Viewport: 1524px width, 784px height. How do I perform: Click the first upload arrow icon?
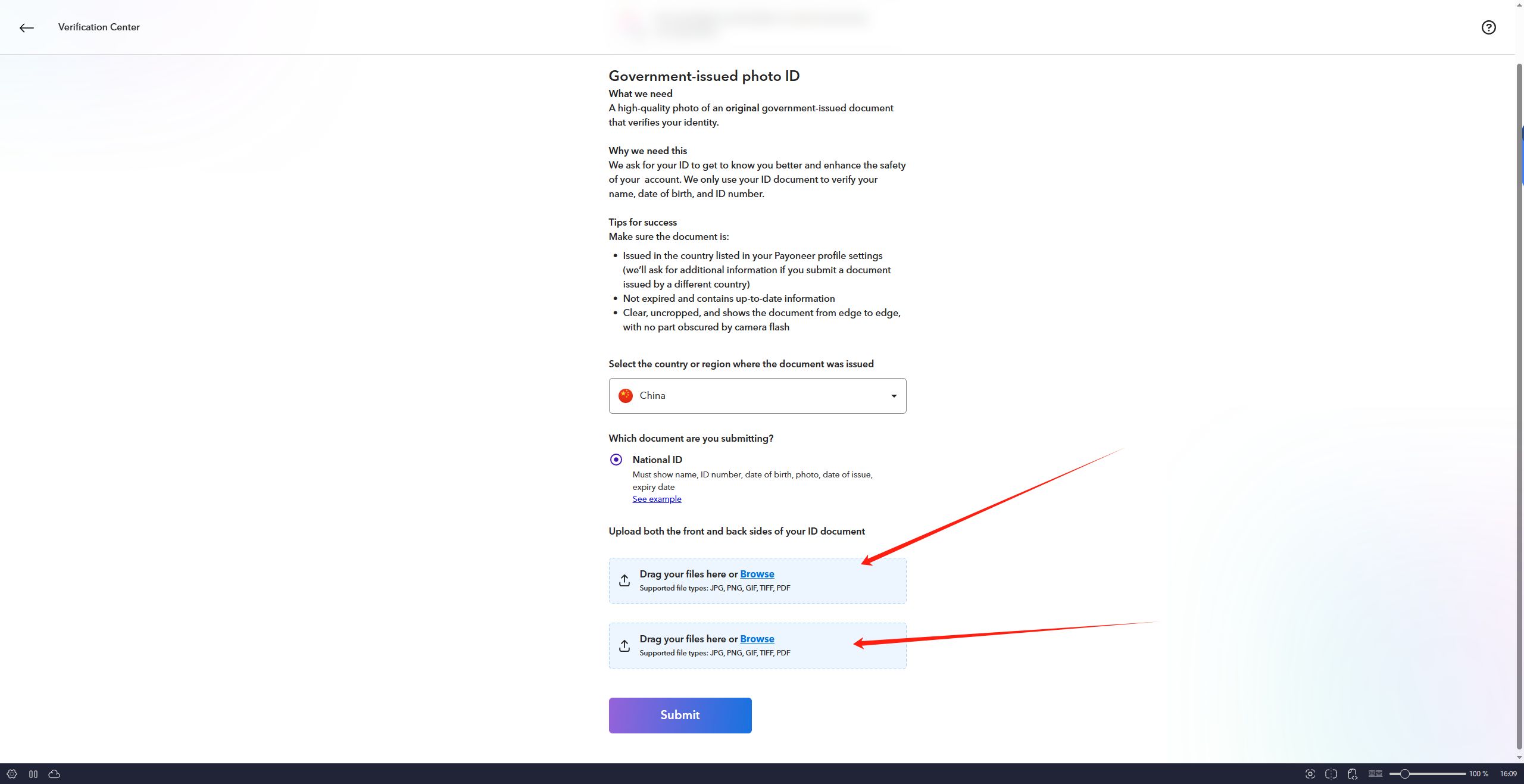624,580
